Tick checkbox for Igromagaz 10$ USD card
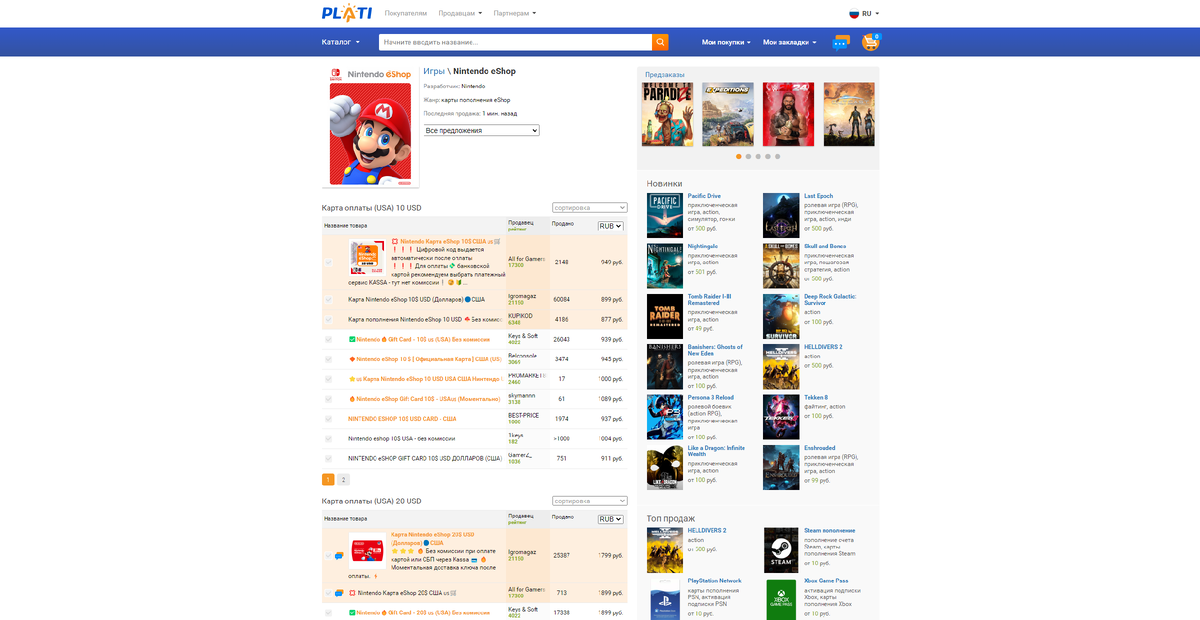Viewport: 1200px width, 620px height. 328,299
